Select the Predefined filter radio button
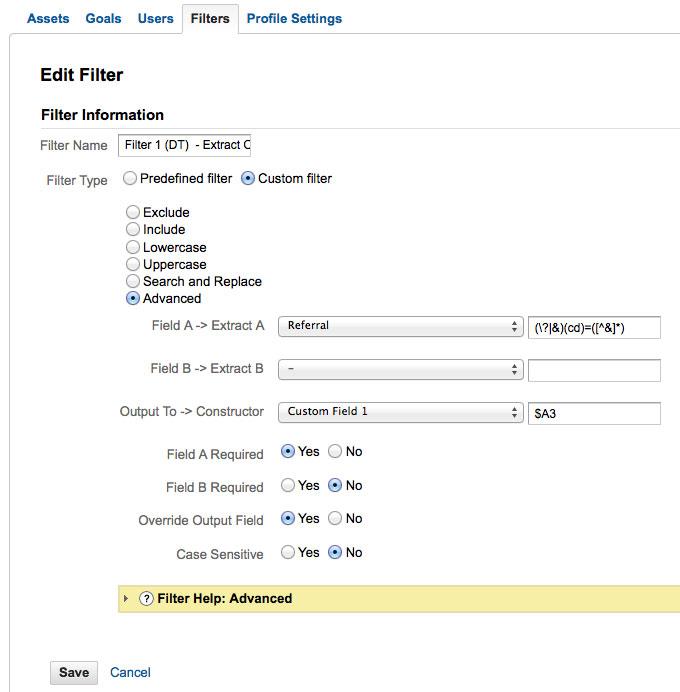Image resolution: width=680 pixels, height=692 pixels. [130, 179]
